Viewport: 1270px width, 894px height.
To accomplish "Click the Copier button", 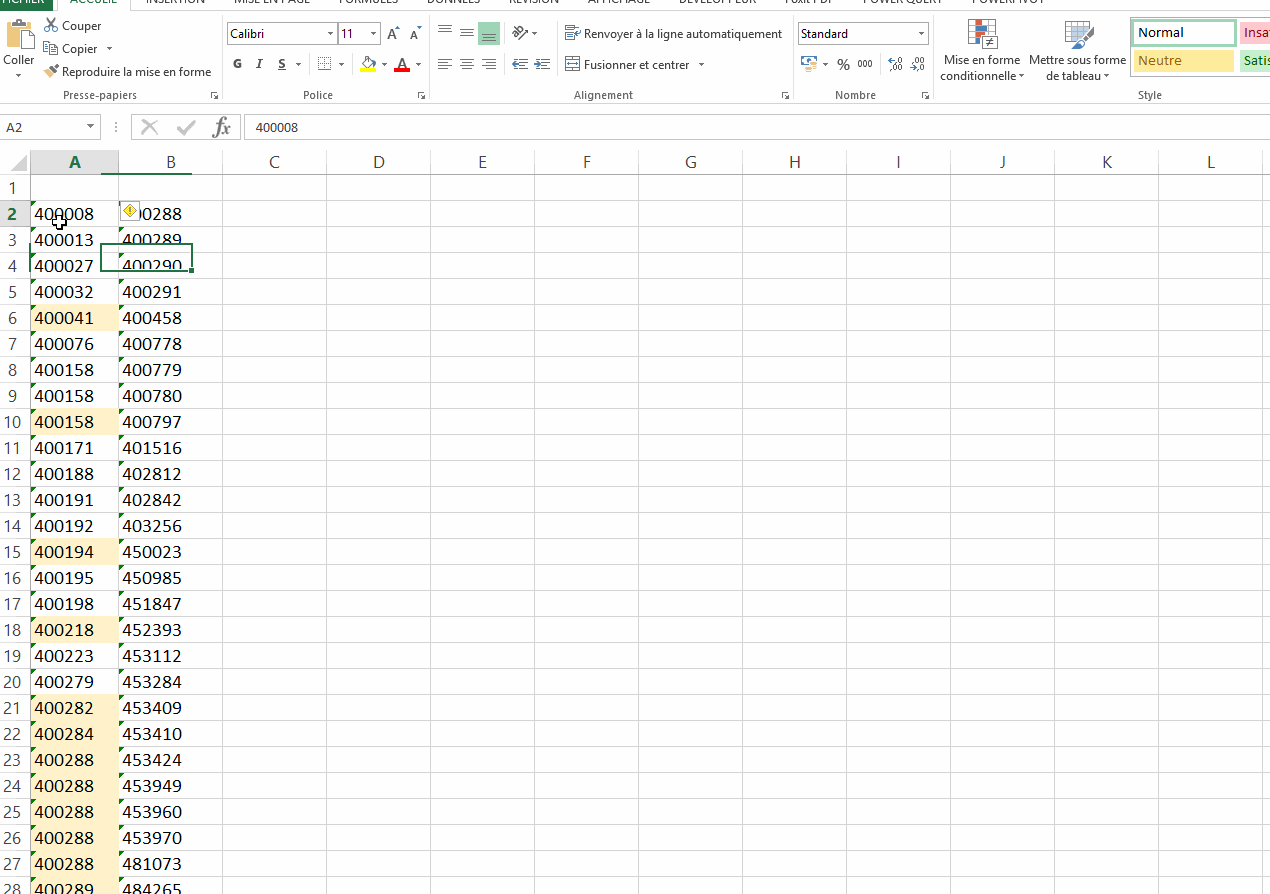I will click(70, 48).
